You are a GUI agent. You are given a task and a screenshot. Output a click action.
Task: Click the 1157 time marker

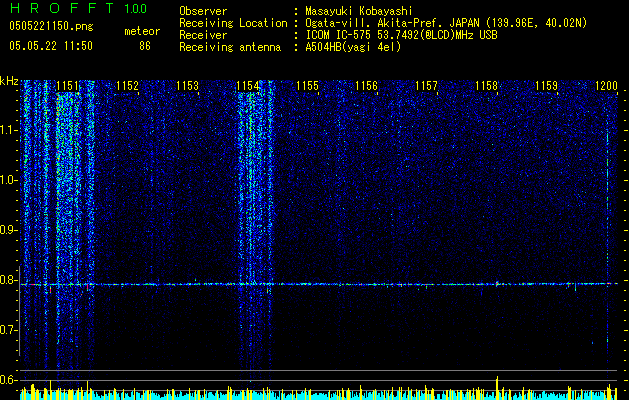click(x=426, y=86)
